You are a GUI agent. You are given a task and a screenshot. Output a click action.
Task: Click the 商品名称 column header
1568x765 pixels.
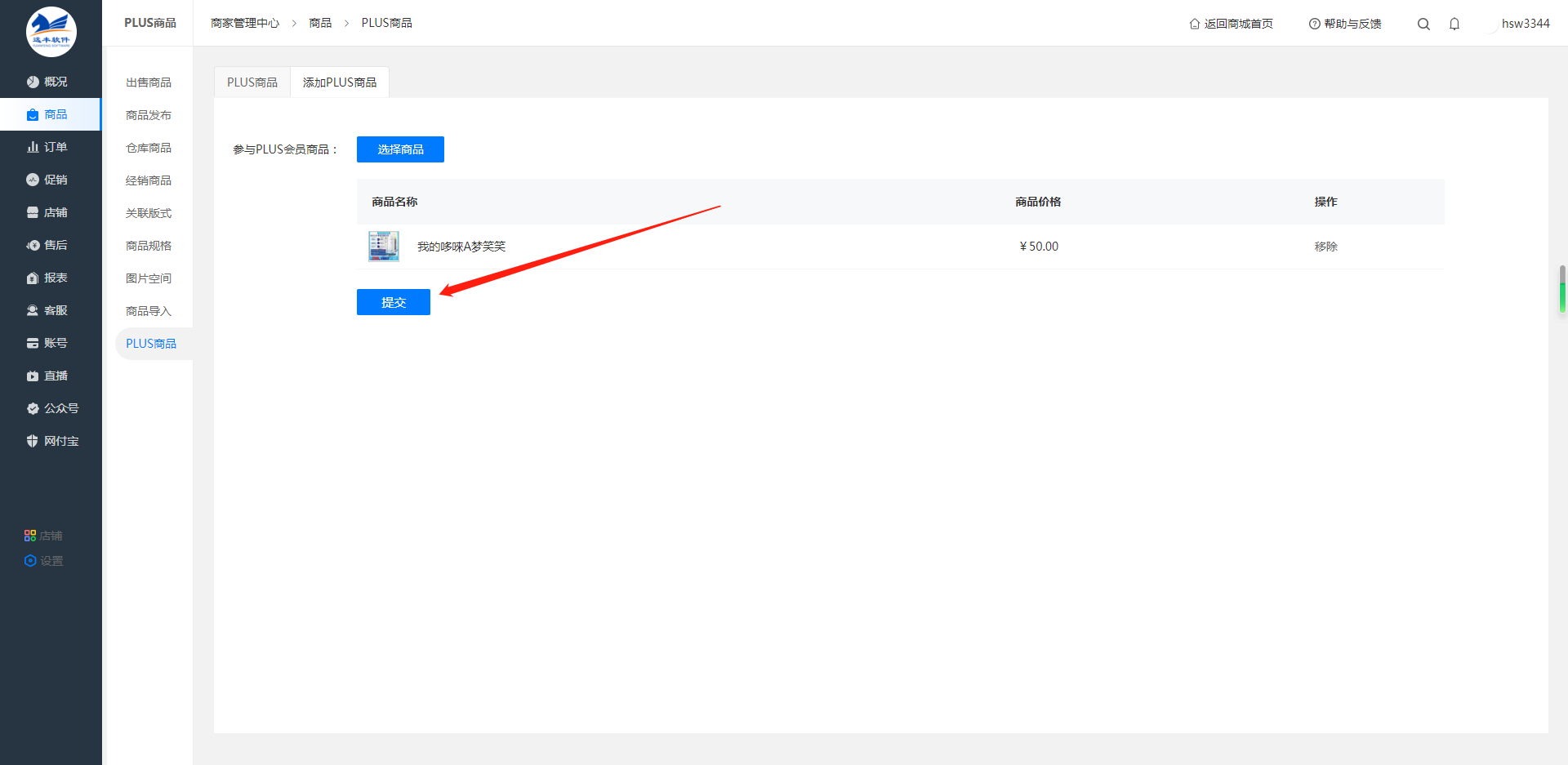[394, 202]
